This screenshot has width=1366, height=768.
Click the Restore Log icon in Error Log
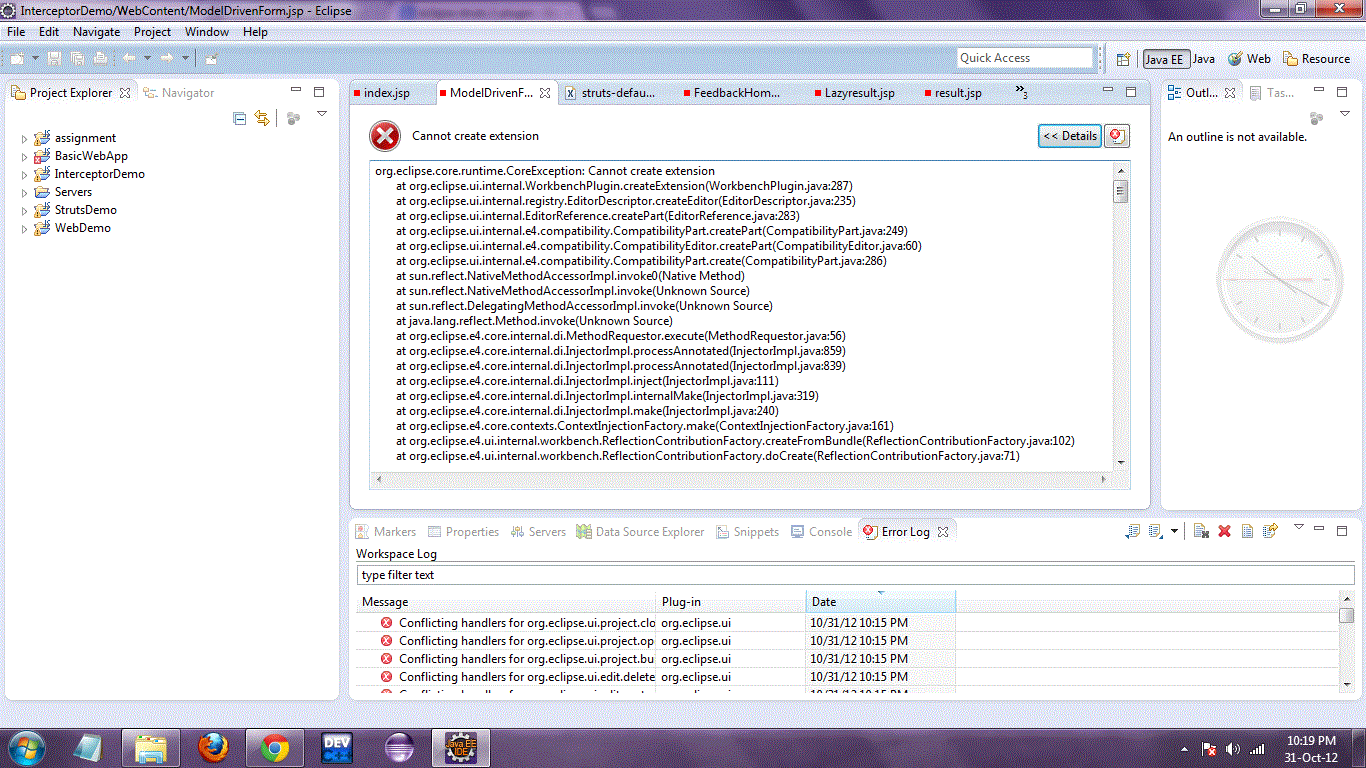click(1270, 531)
